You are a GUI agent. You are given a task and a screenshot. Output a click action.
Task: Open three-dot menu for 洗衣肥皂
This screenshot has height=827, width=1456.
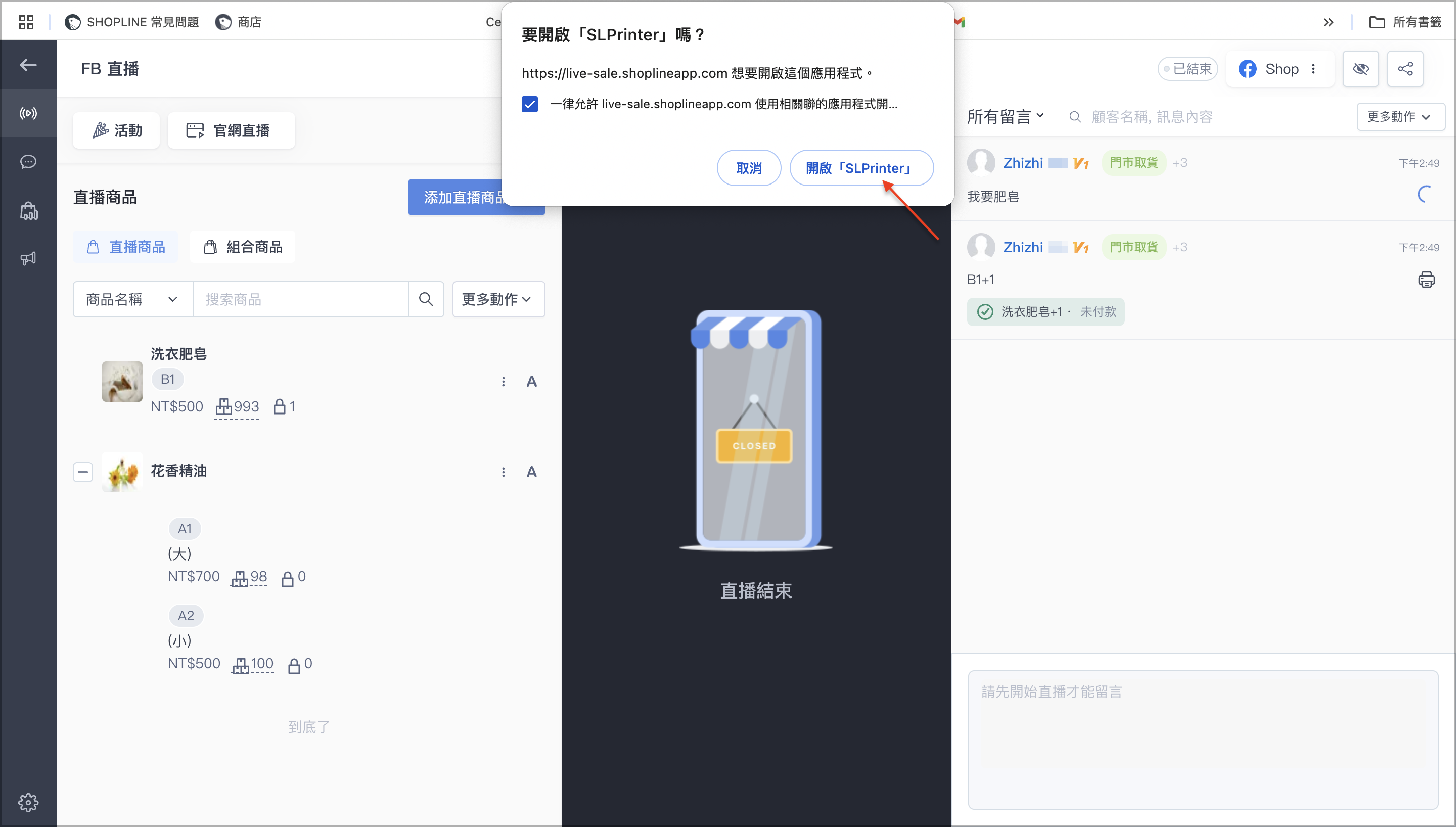point(503,382)
